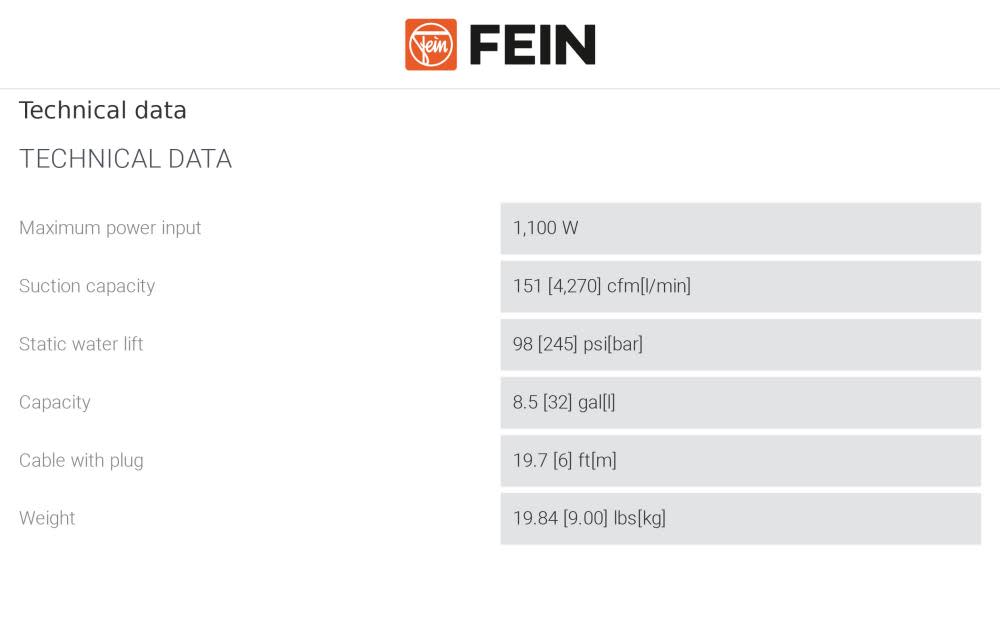Click the '8.5 [32]' capacity figure
1000x627 pixels.
click(541, 402)
